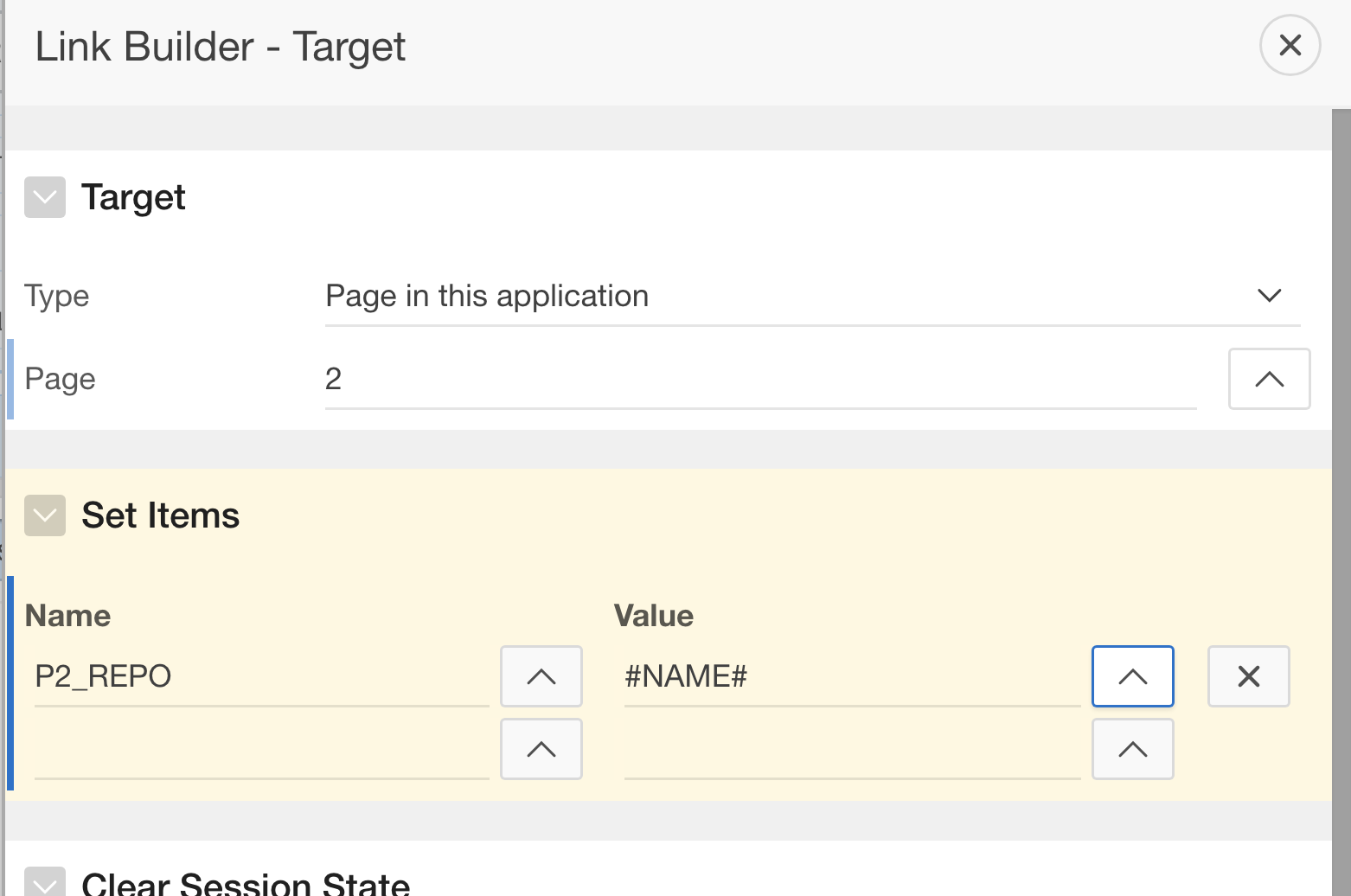Open the Page picker popup button

[x=1269, y=379]
